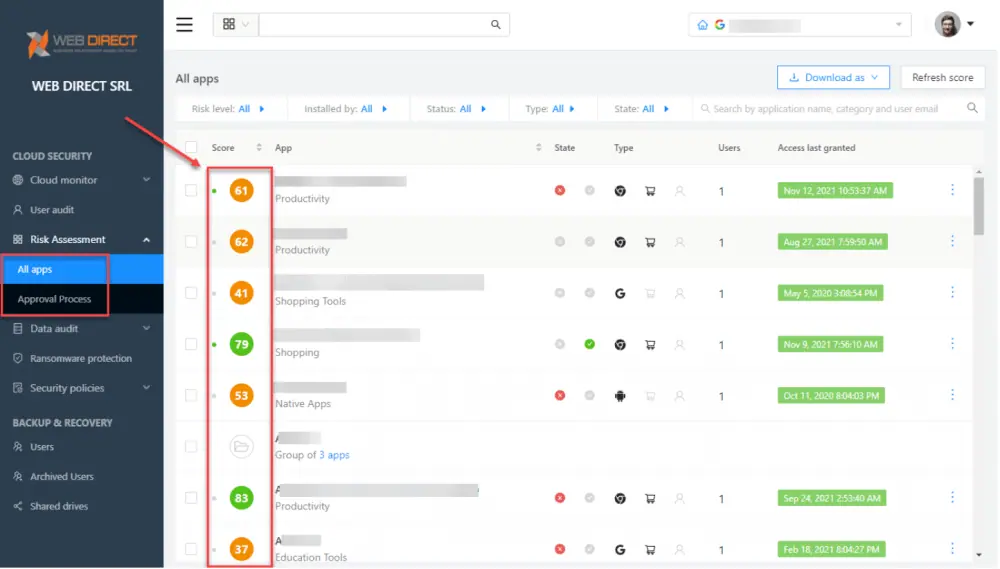Click the Google type icon in score 41 row
This screenshot has width=1000, height=569.
620,293
